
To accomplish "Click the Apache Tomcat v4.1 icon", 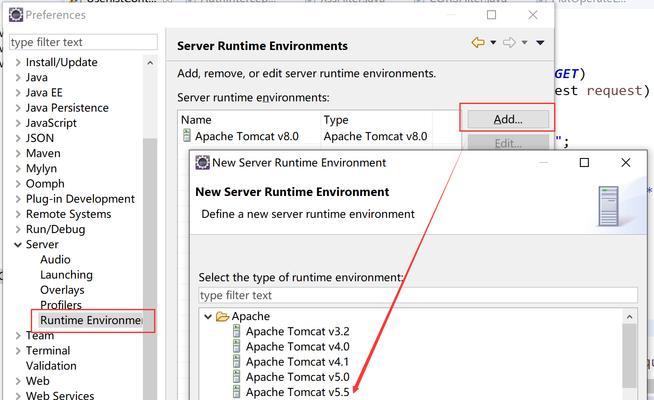I will pos(236,362).
